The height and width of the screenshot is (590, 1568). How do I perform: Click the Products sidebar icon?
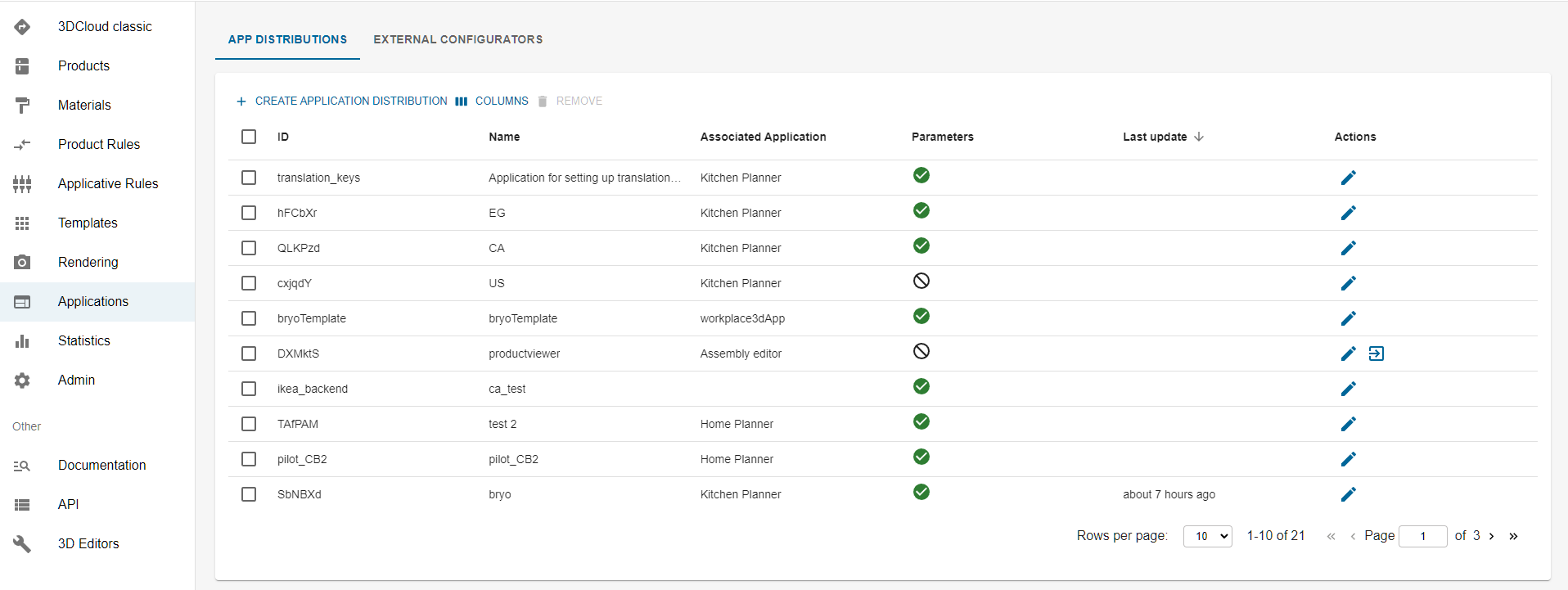tap(22, 66)
